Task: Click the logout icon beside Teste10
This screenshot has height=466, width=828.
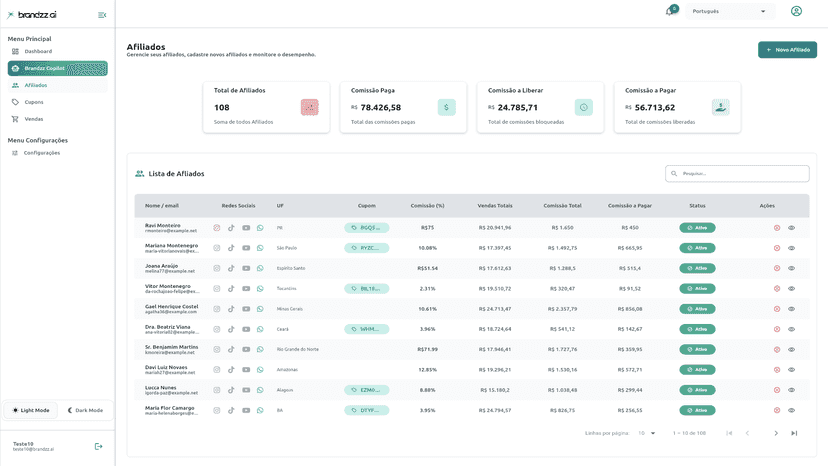Action: [98, 446]
